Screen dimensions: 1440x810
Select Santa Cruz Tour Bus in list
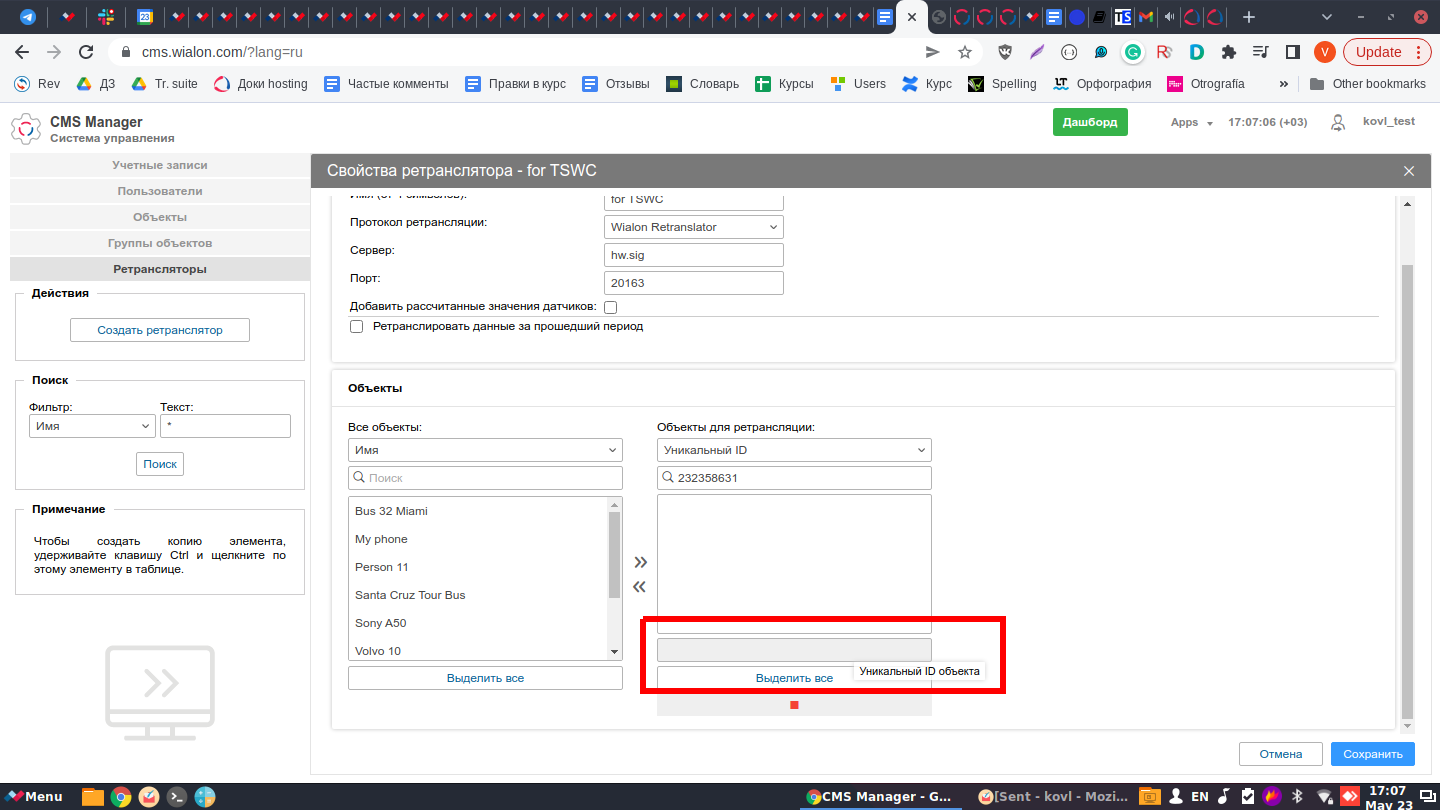pos(410,595)
